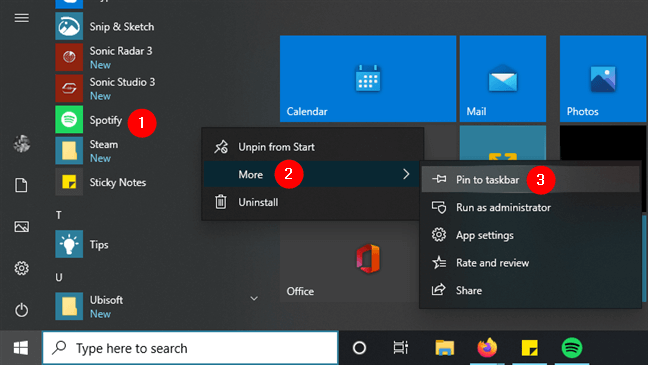Open the Snip & Sketch app icon
Viewport: 648px width, 365px height.
click(69, 26)
